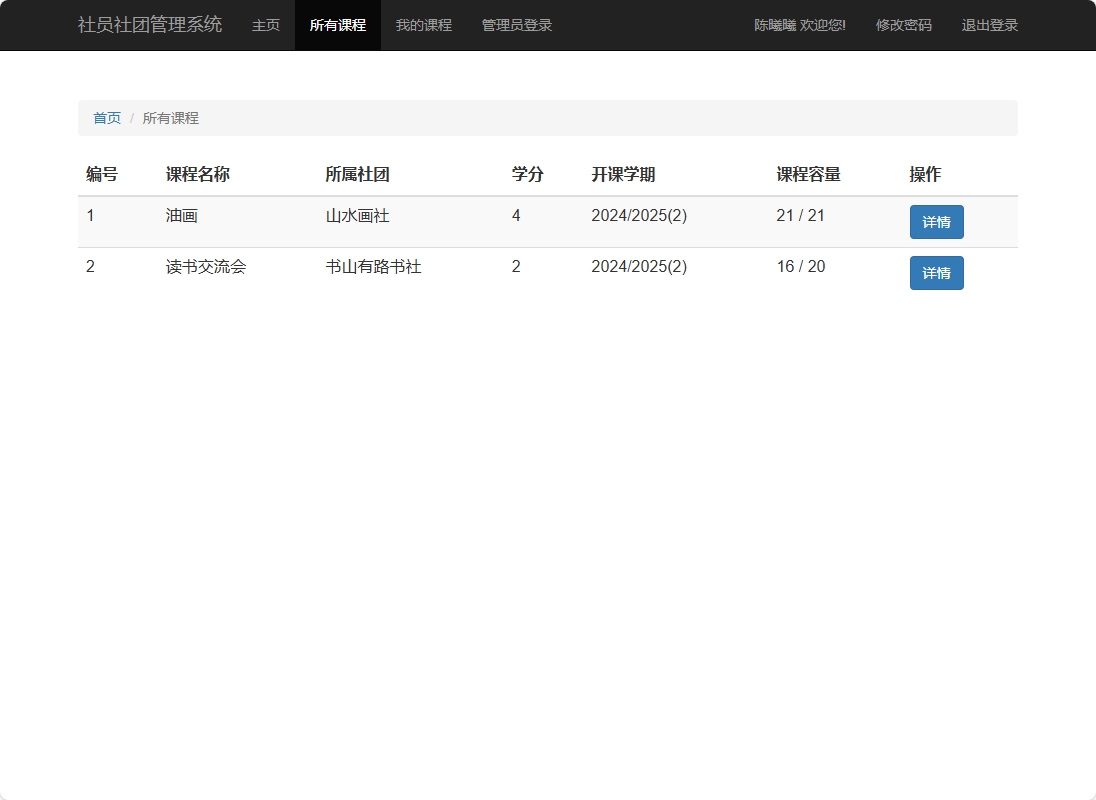Select 管理员登录 in the navigation bar
This screenshot has height=800, width=1096.
[x=516, y=25]
